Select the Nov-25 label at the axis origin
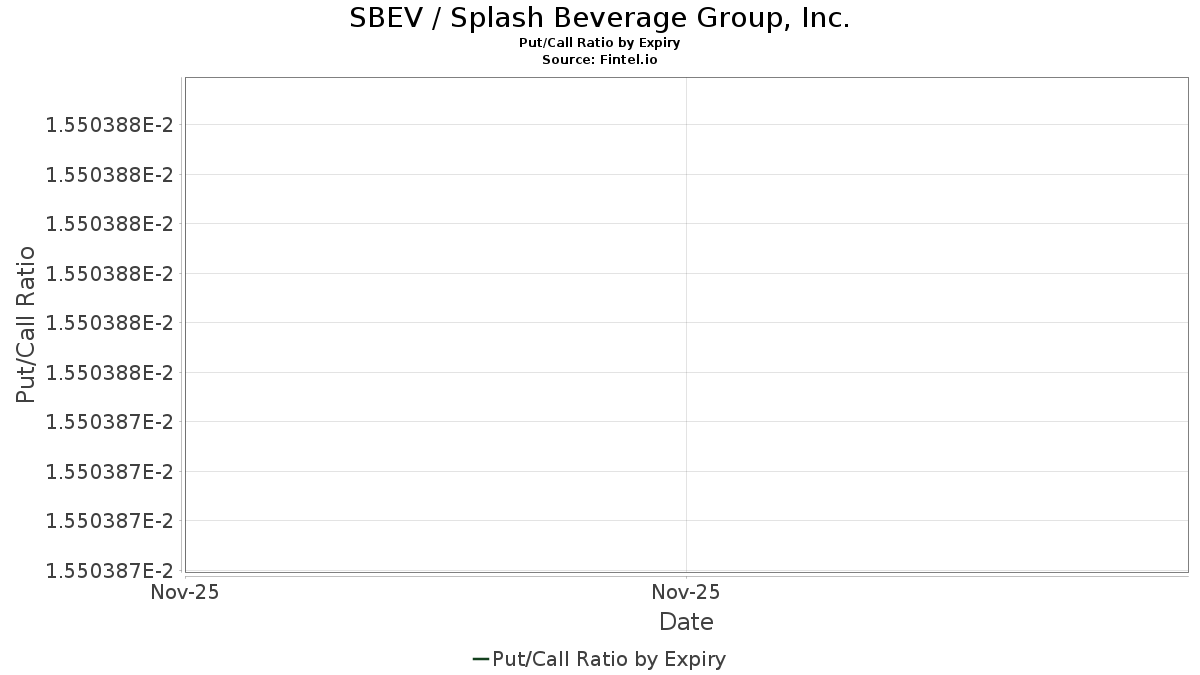The height and width of the screenshot is (675, 1200). (184, 592)
